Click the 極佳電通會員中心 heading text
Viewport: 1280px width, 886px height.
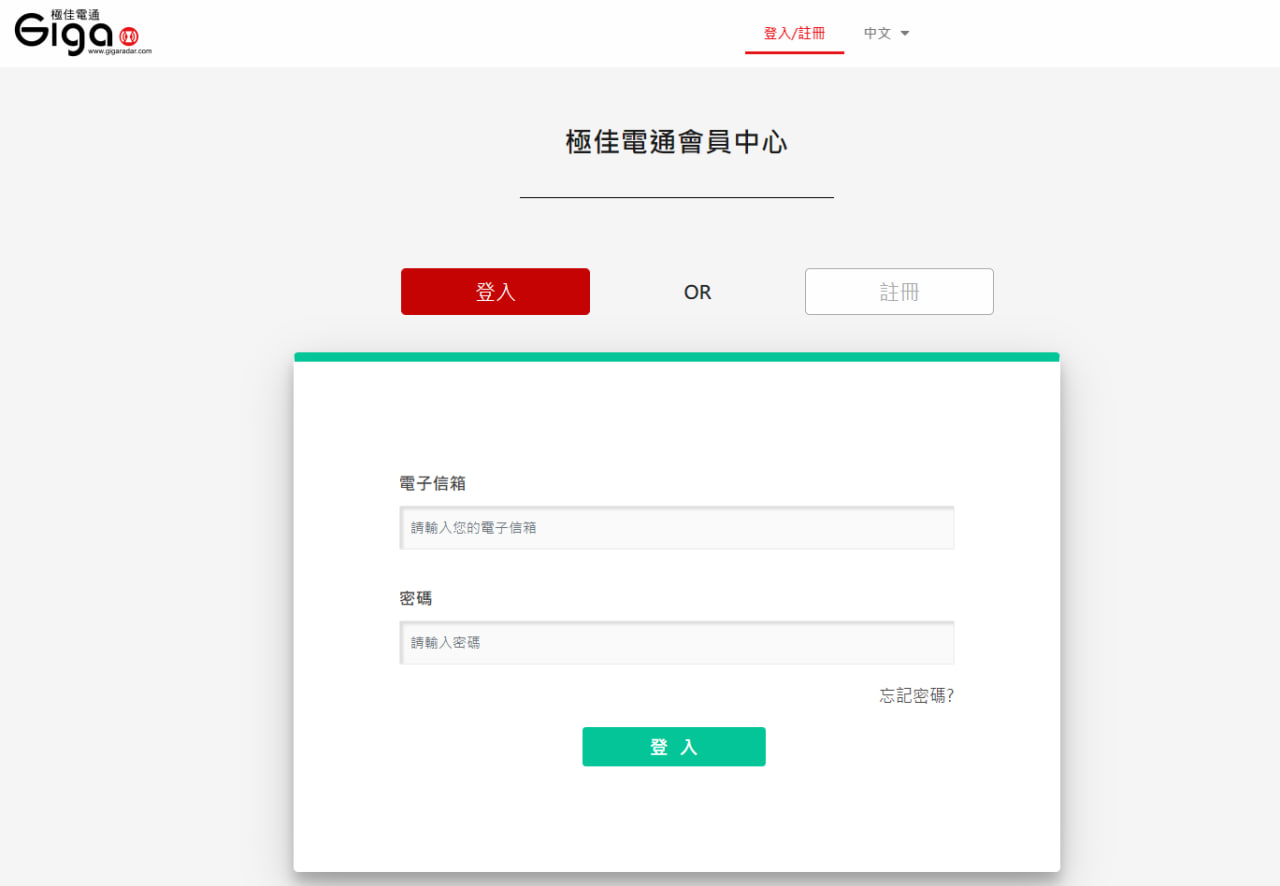click(x=677, y=142)
